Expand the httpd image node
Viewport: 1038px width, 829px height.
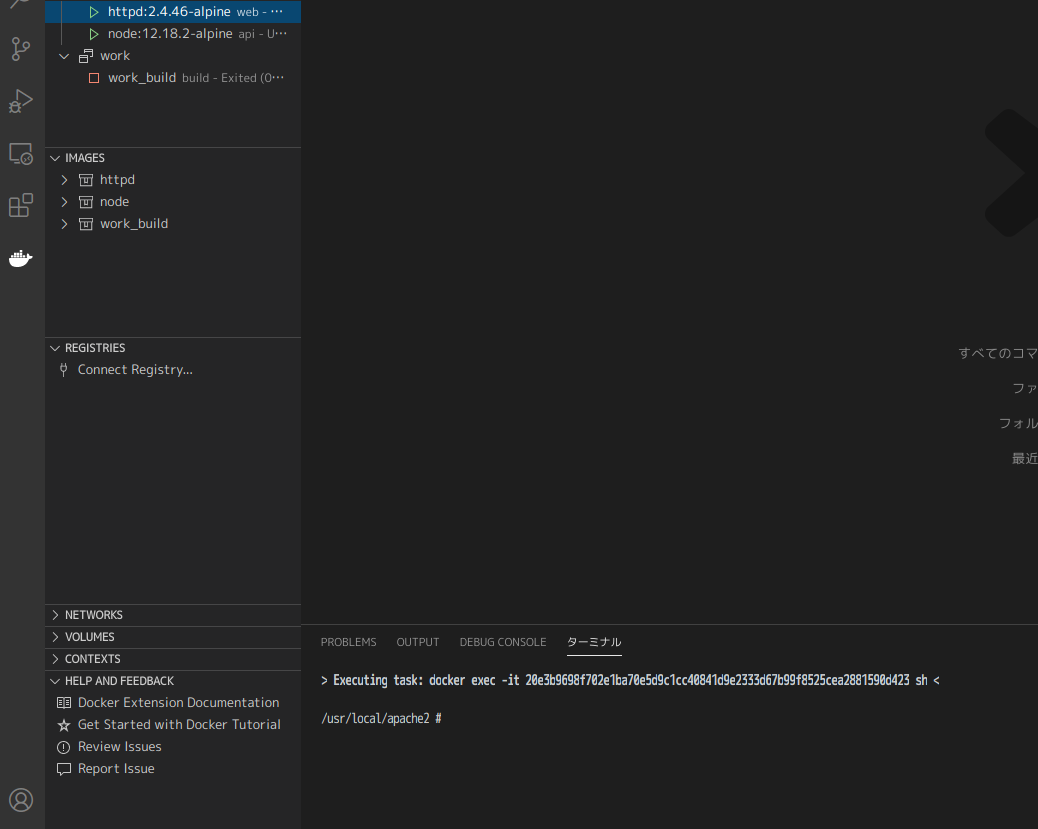click(64, 180)
